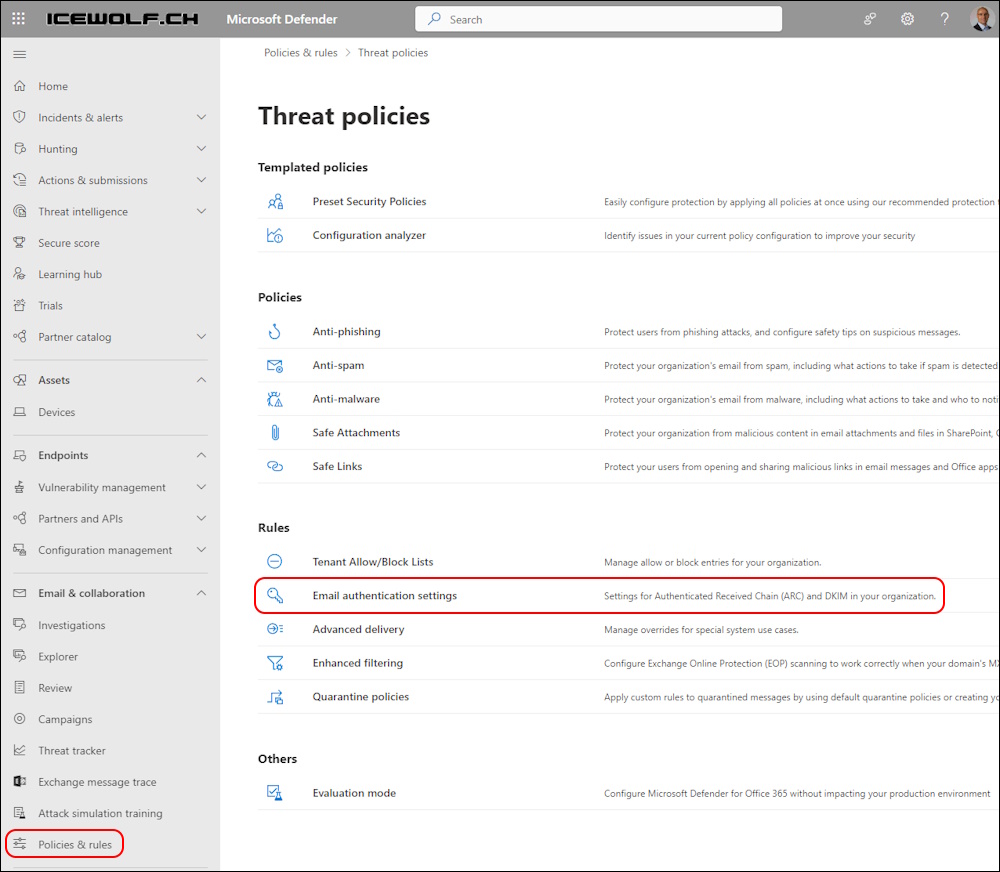Open the Safe Links policy link
The height and width of the screenshot is (872, 1000).
[x=337, y=466]
